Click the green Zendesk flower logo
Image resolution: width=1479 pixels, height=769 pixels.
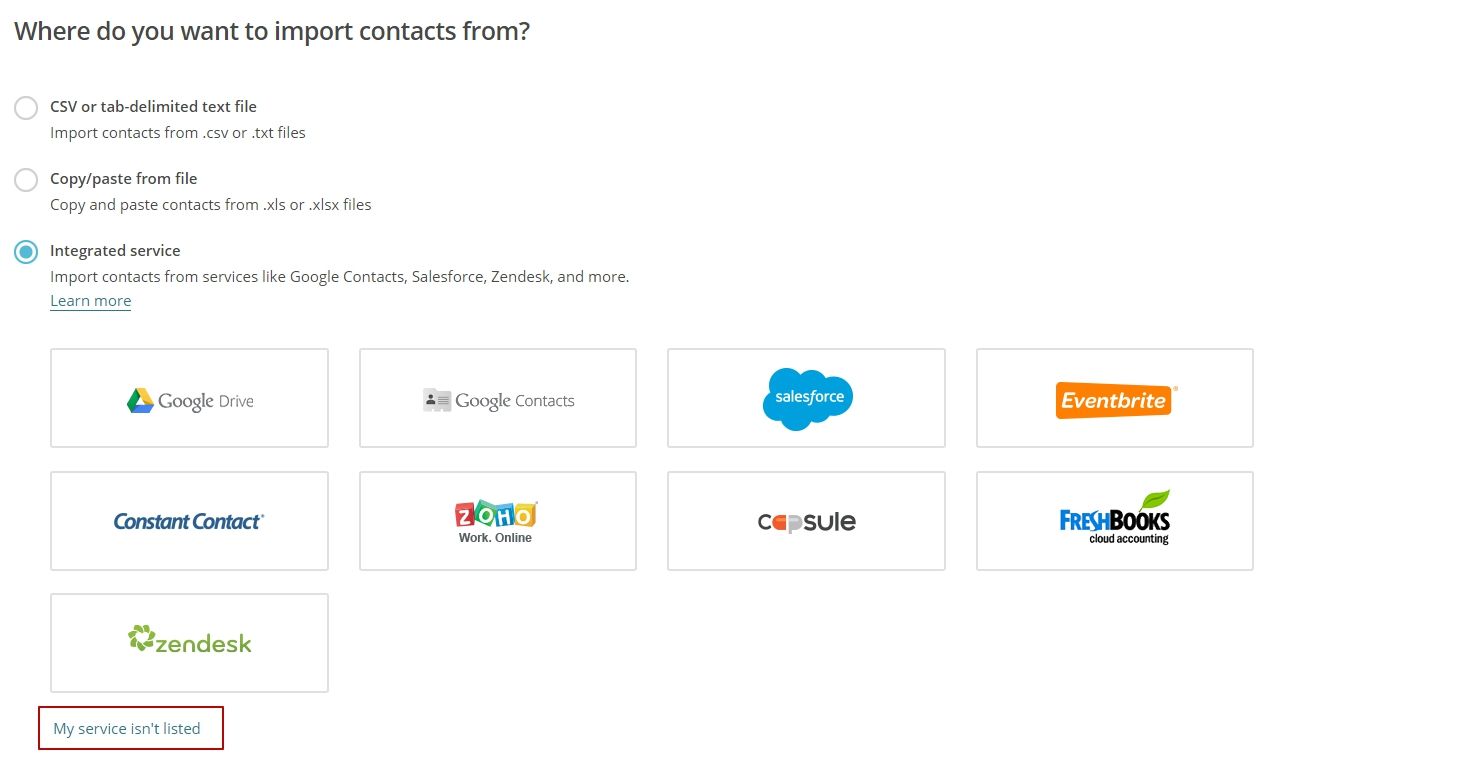pos(139,638)
